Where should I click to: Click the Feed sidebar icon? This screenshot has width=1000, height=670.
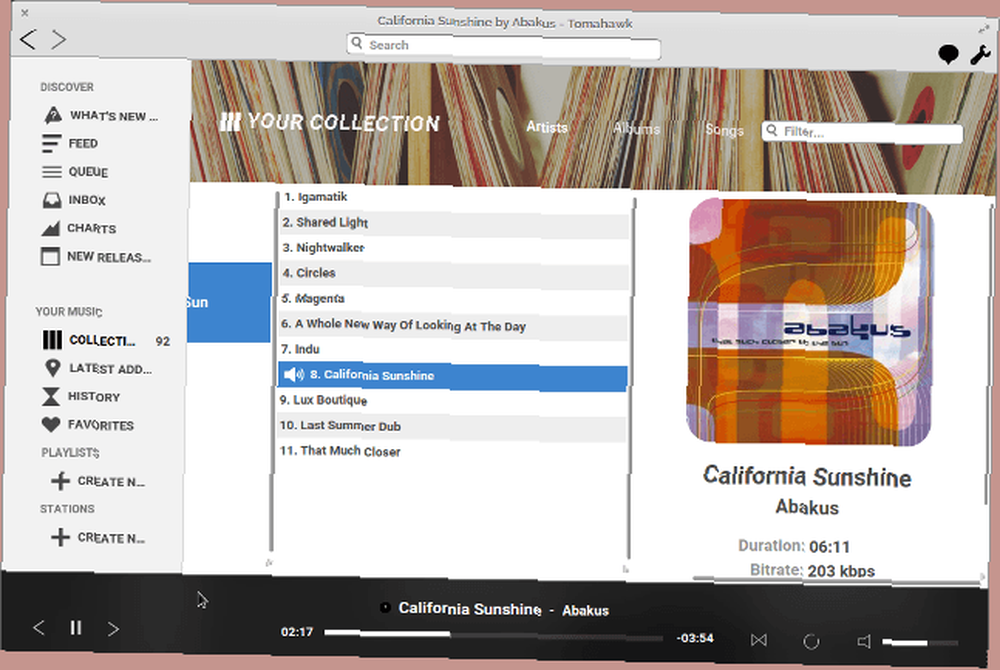point(52,143)
